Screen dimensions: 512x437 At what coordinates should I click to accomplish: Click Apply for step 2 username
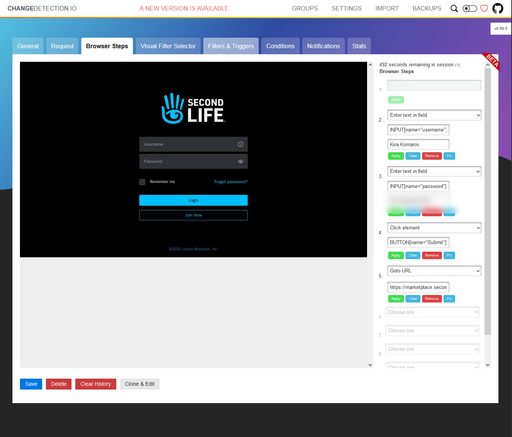(396, 156)
